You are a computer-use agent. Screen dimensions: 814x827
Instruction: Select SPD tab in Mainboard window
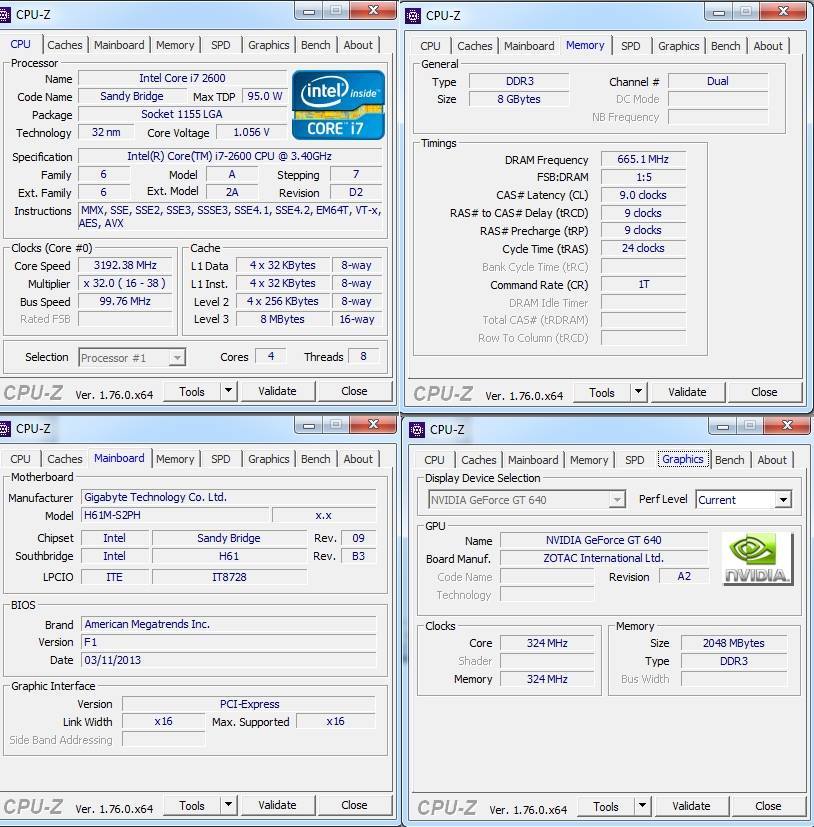point(221,459)
